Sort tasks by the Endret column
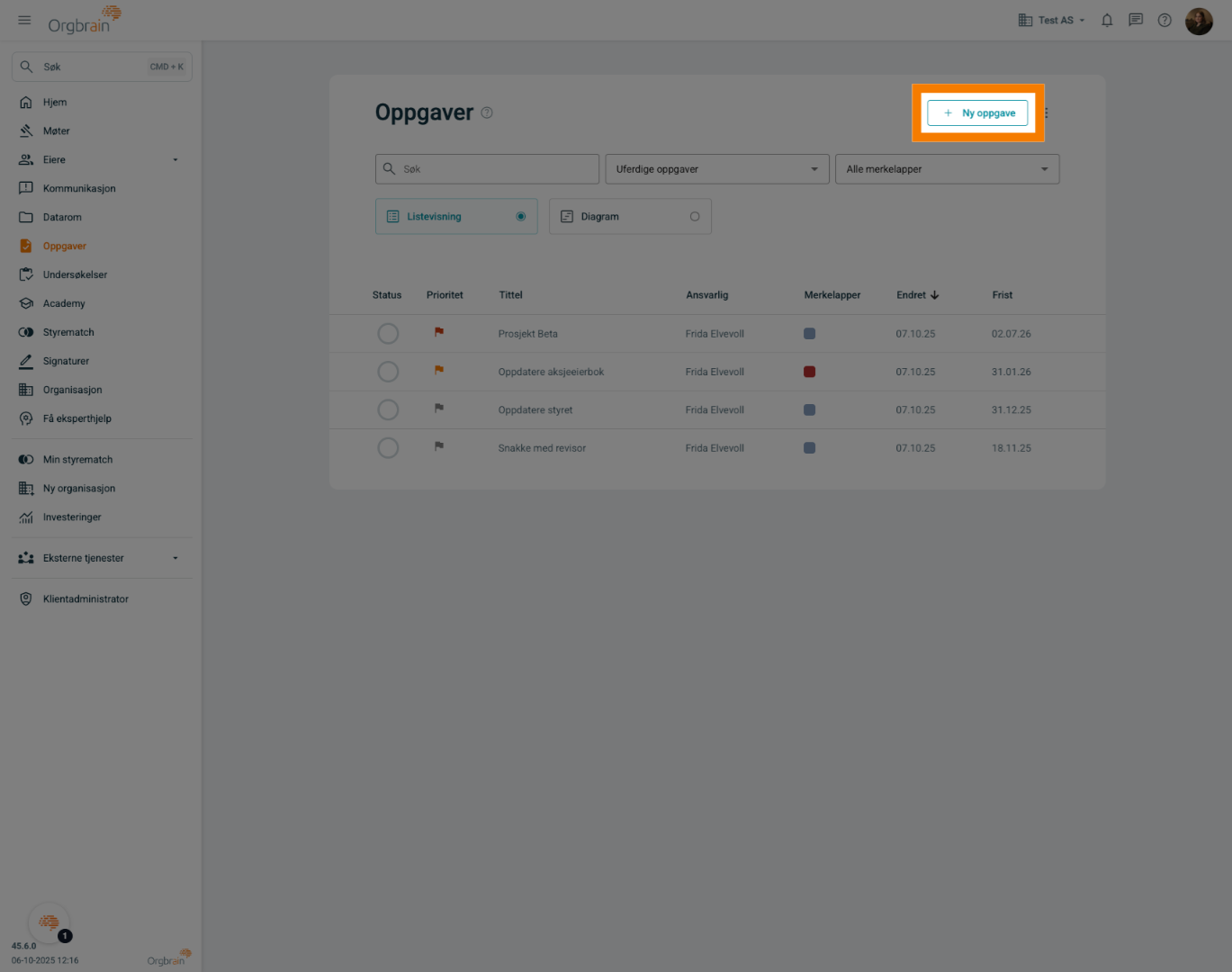Viewport: 1232px width, 972px height. (918, 295)
